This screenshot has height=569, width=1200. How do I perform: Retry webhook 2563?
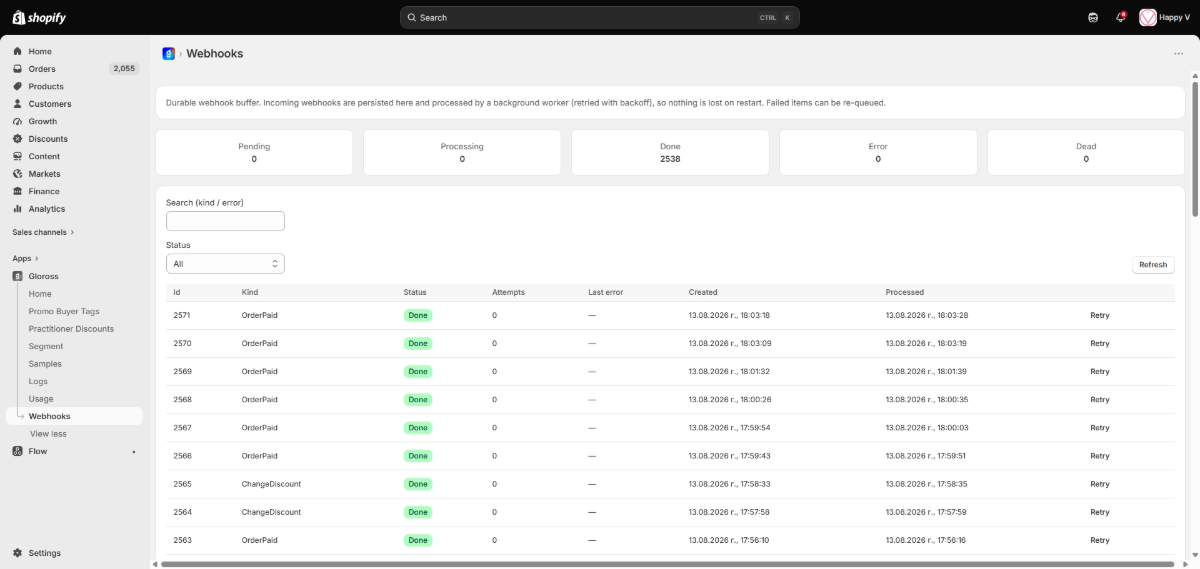1100,540
